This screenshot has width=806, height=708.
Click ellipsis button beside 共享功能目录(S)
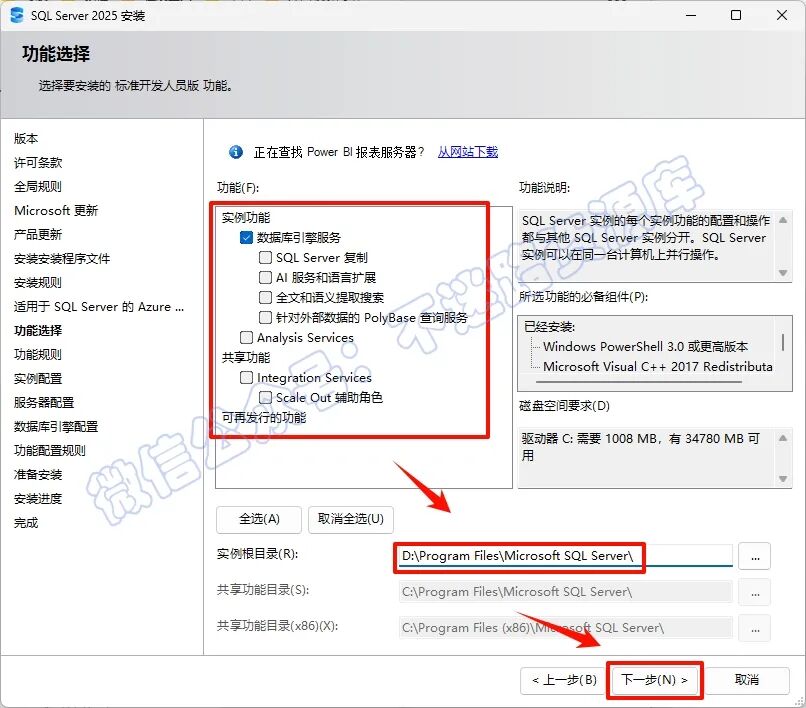coord(755,592)
